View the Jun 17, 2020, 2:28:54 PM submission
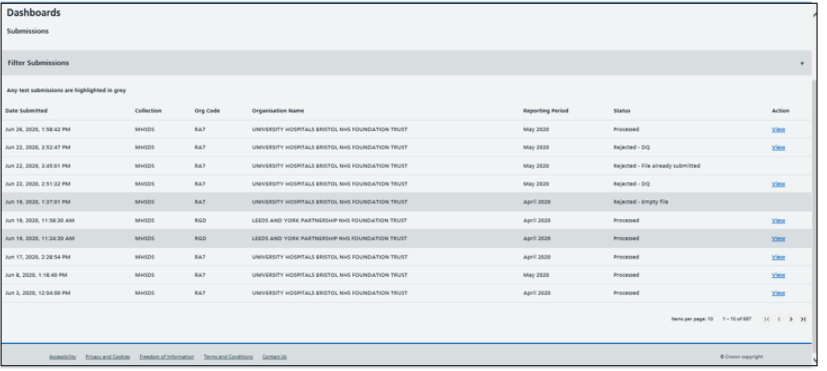Viewport: 827px width, 371px height. [x=778, y=256]
